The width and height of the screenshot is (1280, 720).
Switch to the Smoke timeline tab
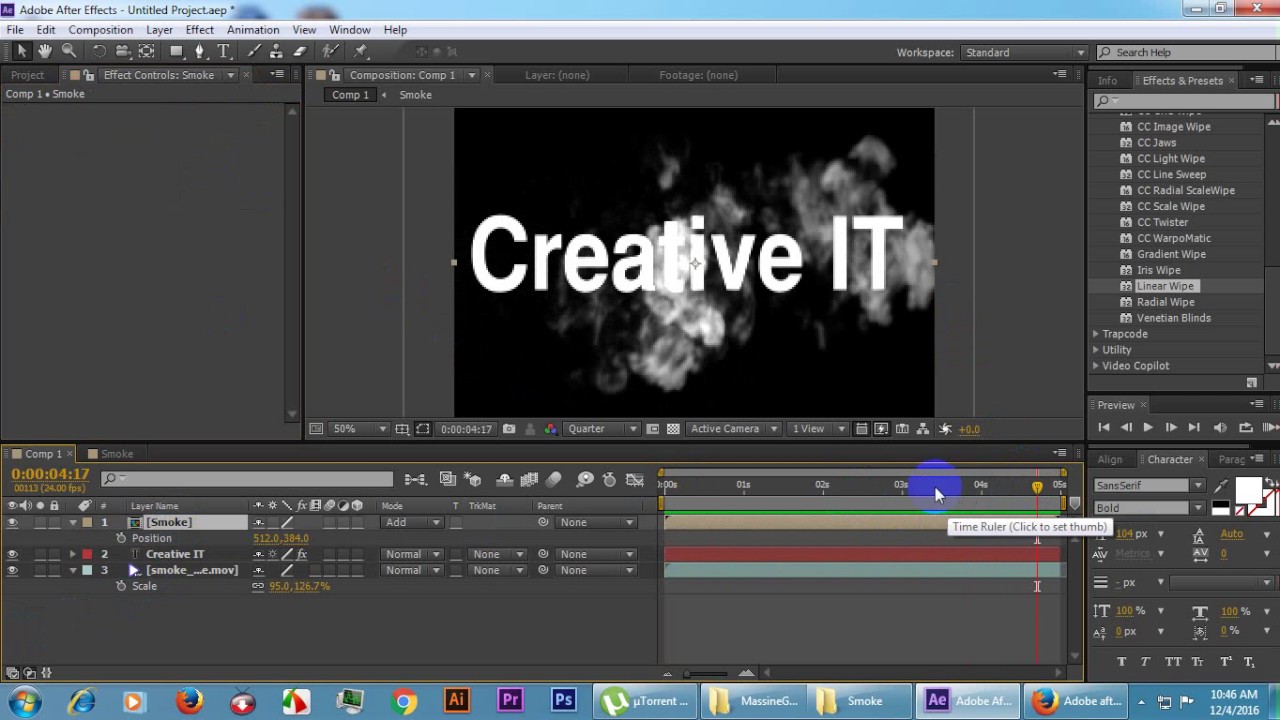click(x=116, y=454)
